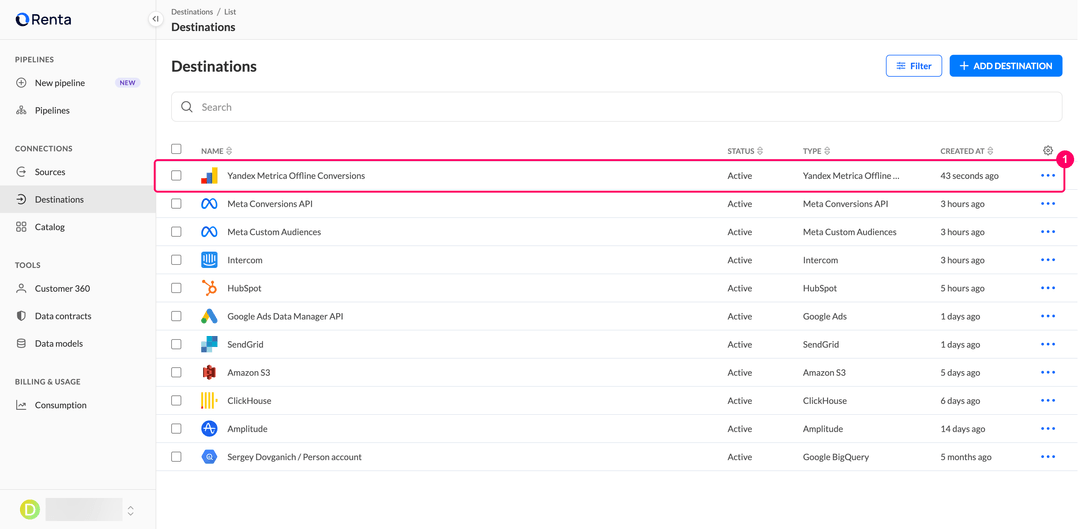
Task: Click the Meta Custom Audiences logo
Action: [209, 232]
